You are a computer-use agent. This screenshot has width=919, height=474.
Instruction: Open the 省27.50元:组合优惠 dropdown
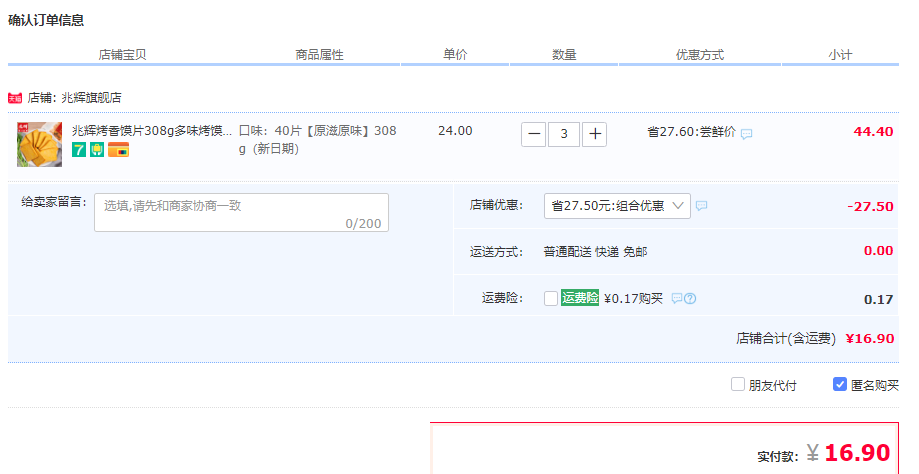point(617,206)
